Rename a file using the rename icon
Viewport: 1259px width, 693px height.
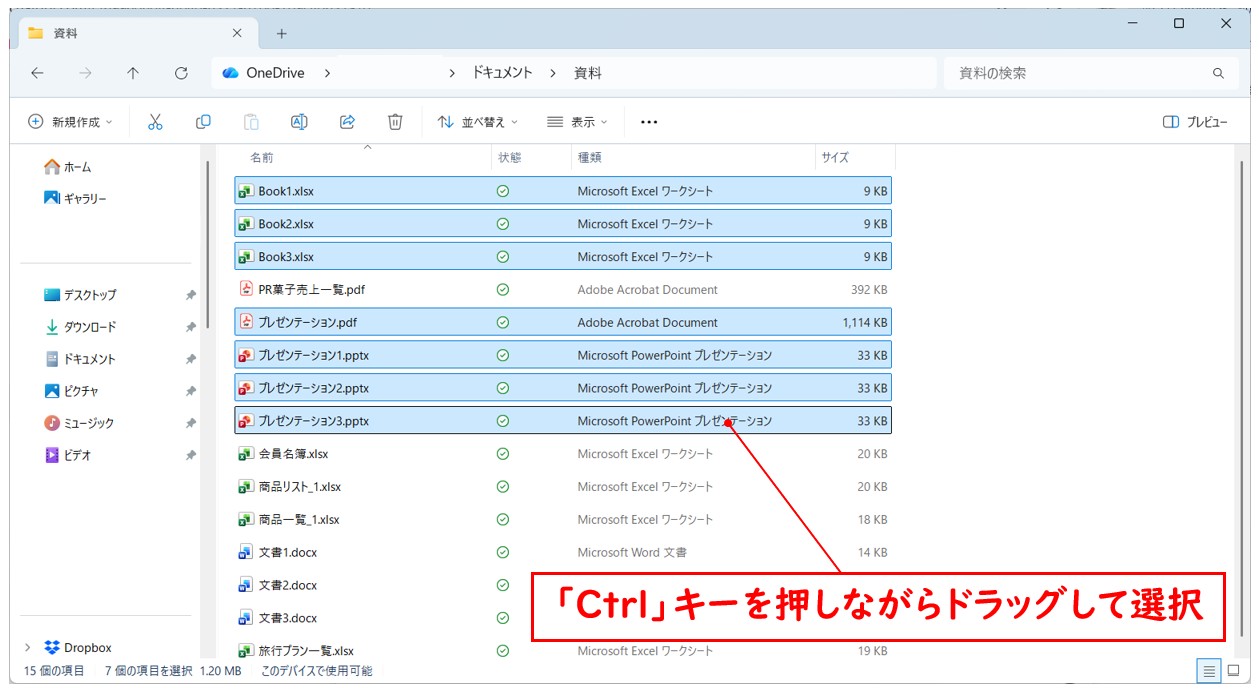[x=298, y=121]
